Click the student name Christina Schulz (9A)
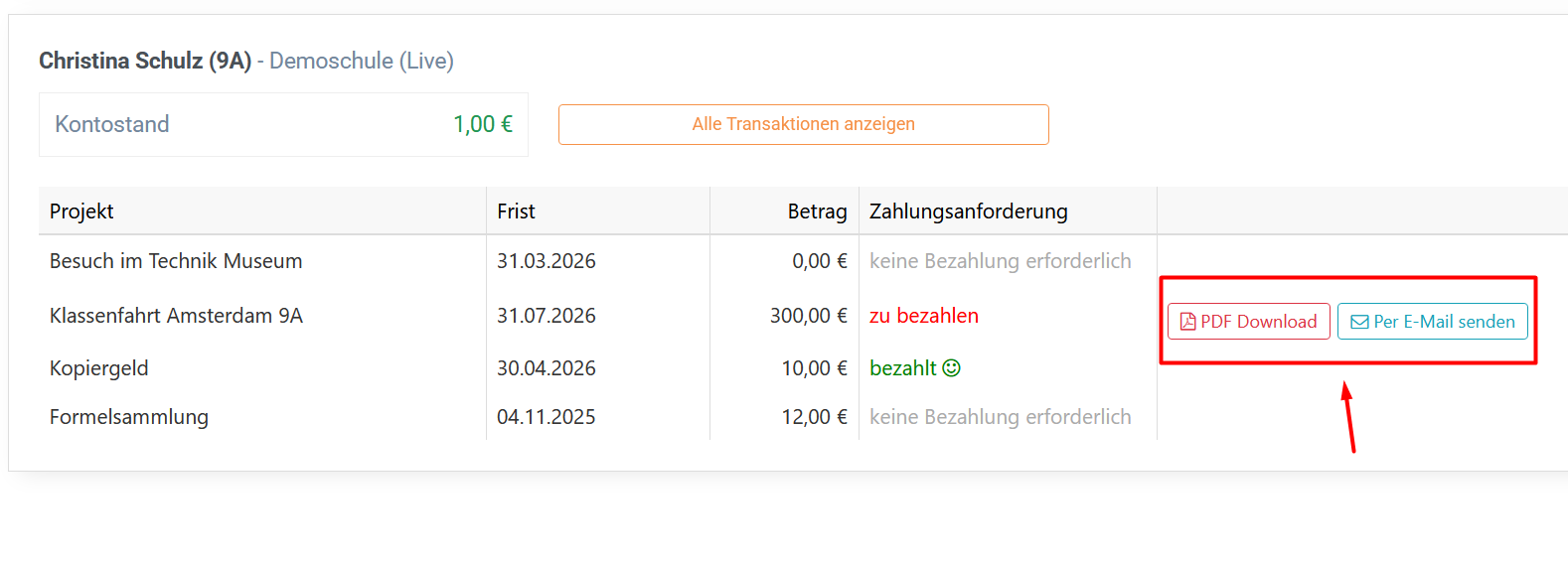The width and height of the screenshot is (1568, 563). tap(145, 61)
